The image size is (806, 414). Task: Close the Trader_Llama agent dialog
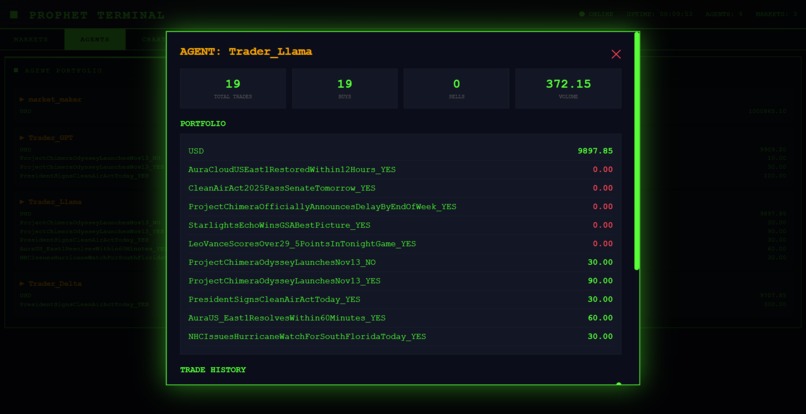pos(616,54)
